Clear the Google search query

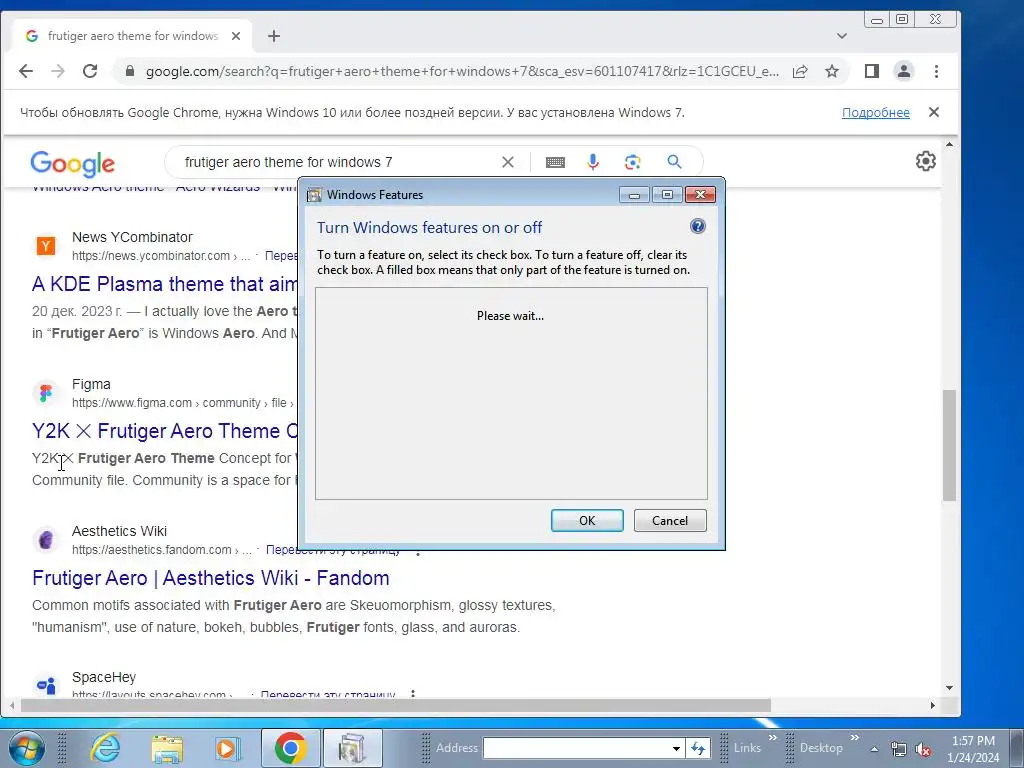pyautogui.click(x=507, y=162)
